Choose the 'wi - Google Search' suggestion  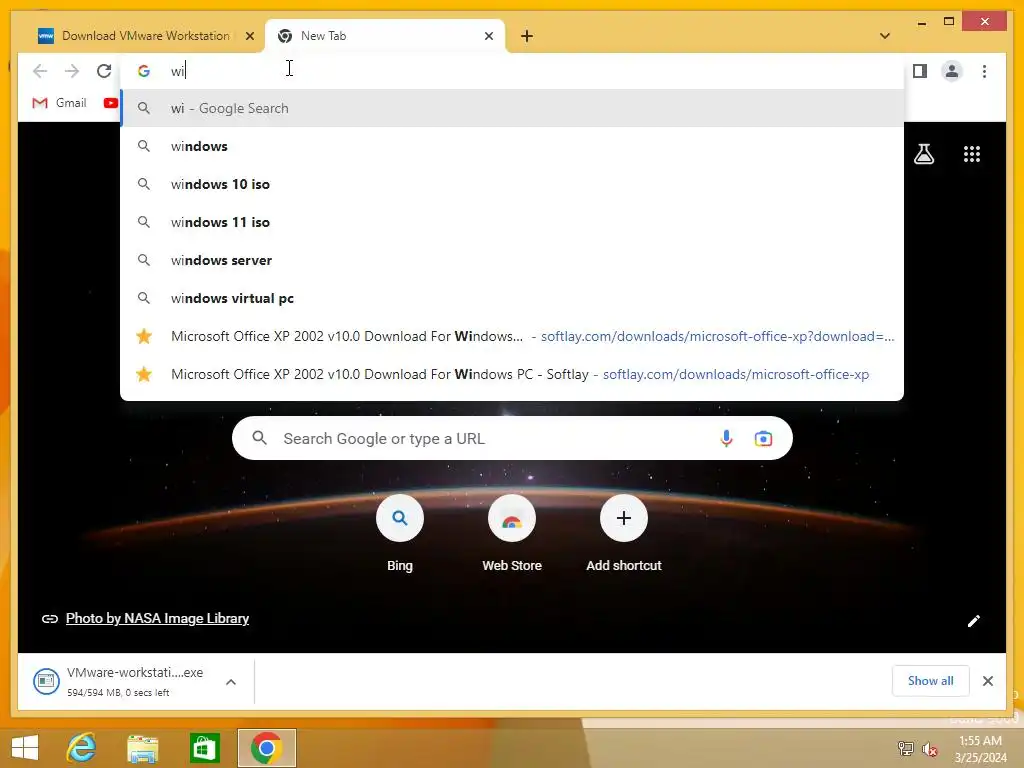[512, 108]
